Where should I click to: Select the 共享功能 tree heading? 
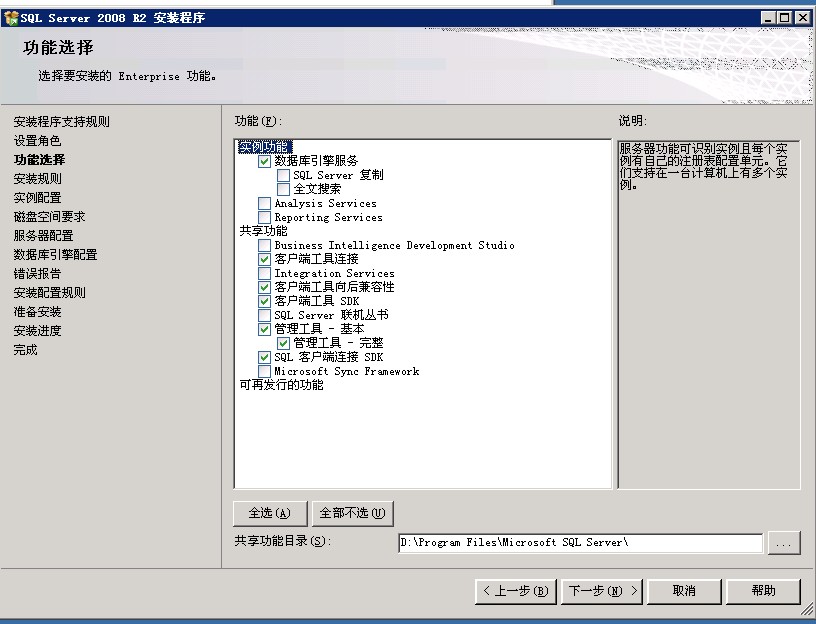(x=263, y=231)
